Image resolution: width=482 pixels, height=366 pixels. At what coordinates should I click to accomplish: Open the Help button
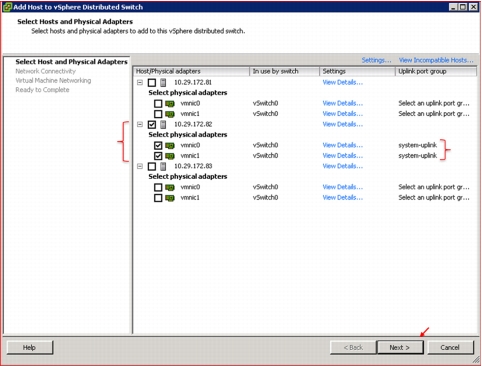pos(29,347)
